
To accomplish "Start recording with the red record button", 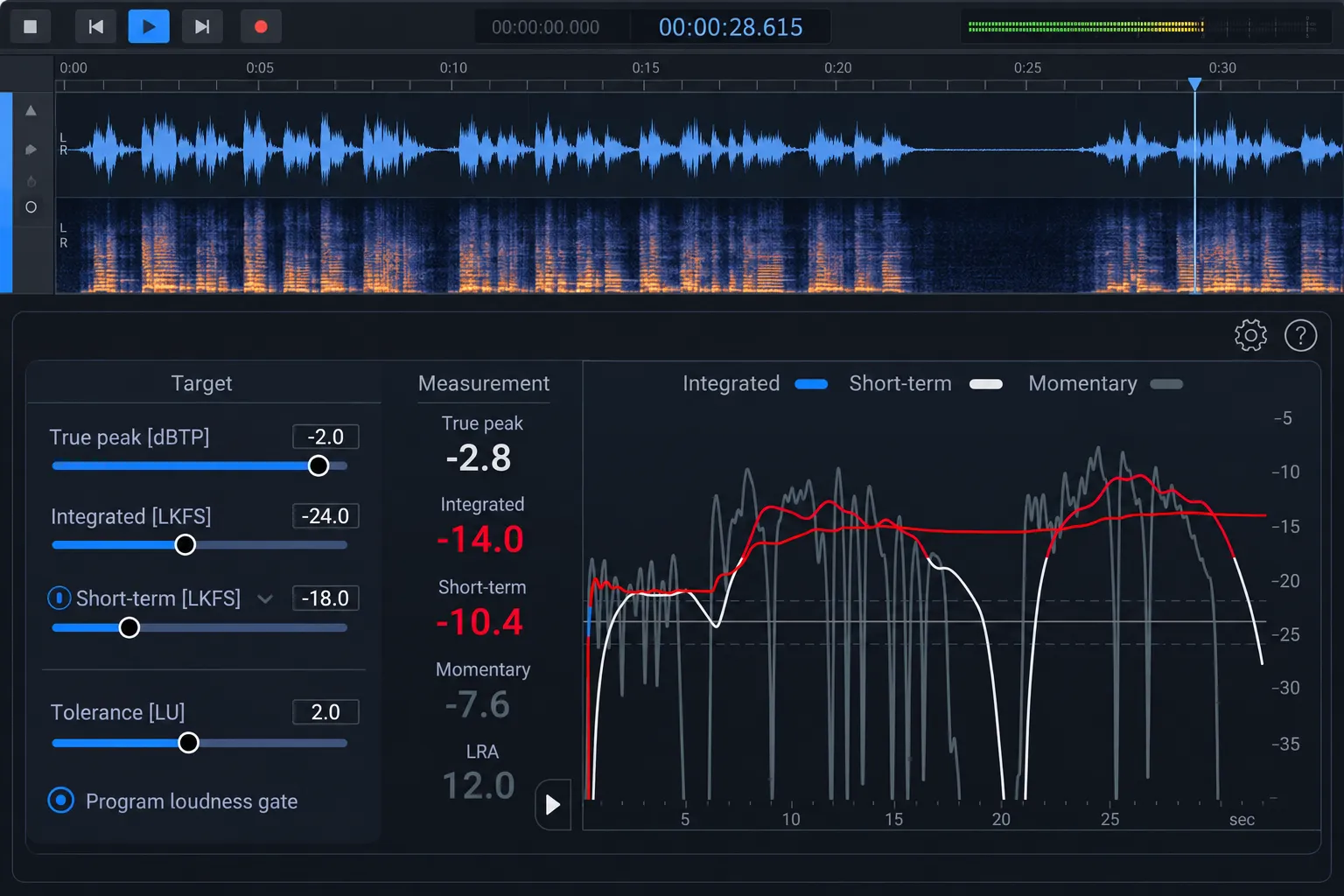I will coord(261,26).
